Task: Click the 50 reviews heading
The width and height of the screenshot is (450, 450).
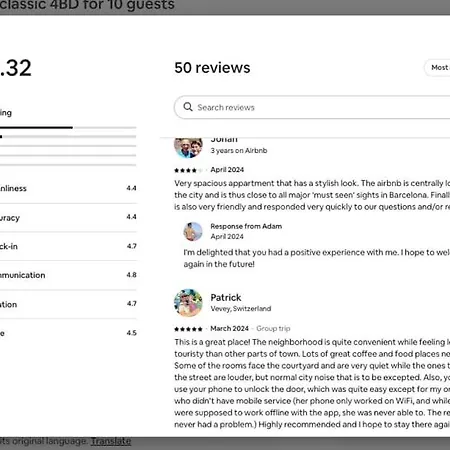Action: click(x=212, y=68)
